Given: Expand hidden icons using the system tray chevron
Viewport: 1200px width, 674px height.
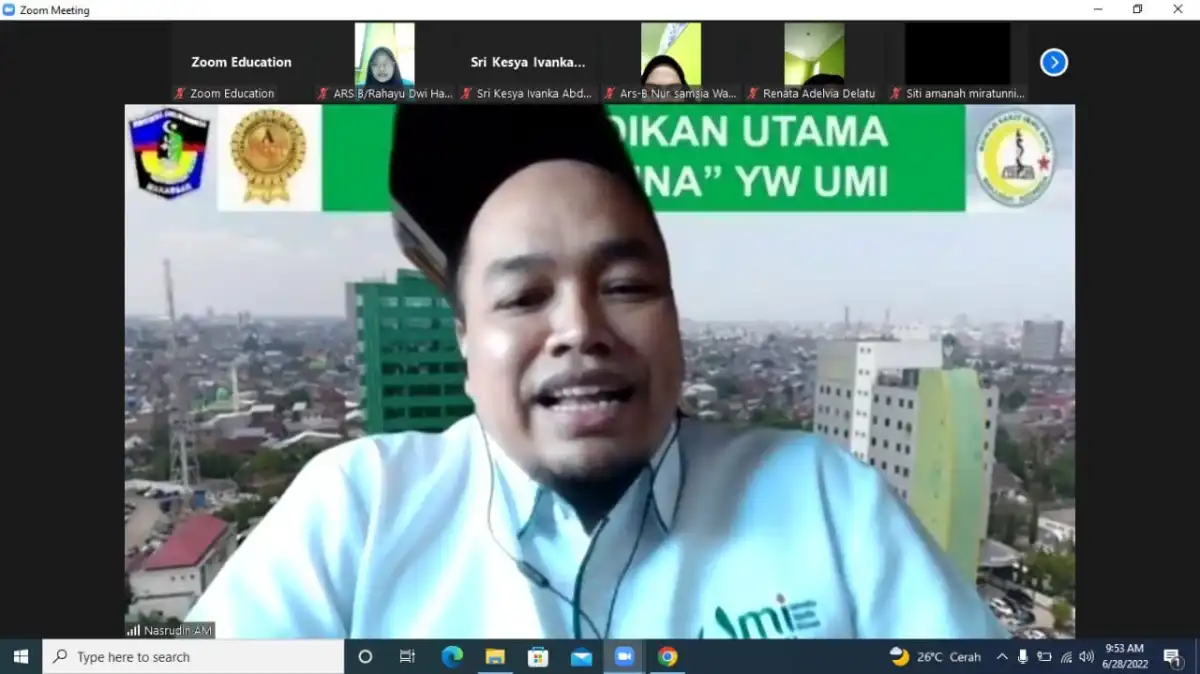Looking at the screenshot, I should point(1002,657).
